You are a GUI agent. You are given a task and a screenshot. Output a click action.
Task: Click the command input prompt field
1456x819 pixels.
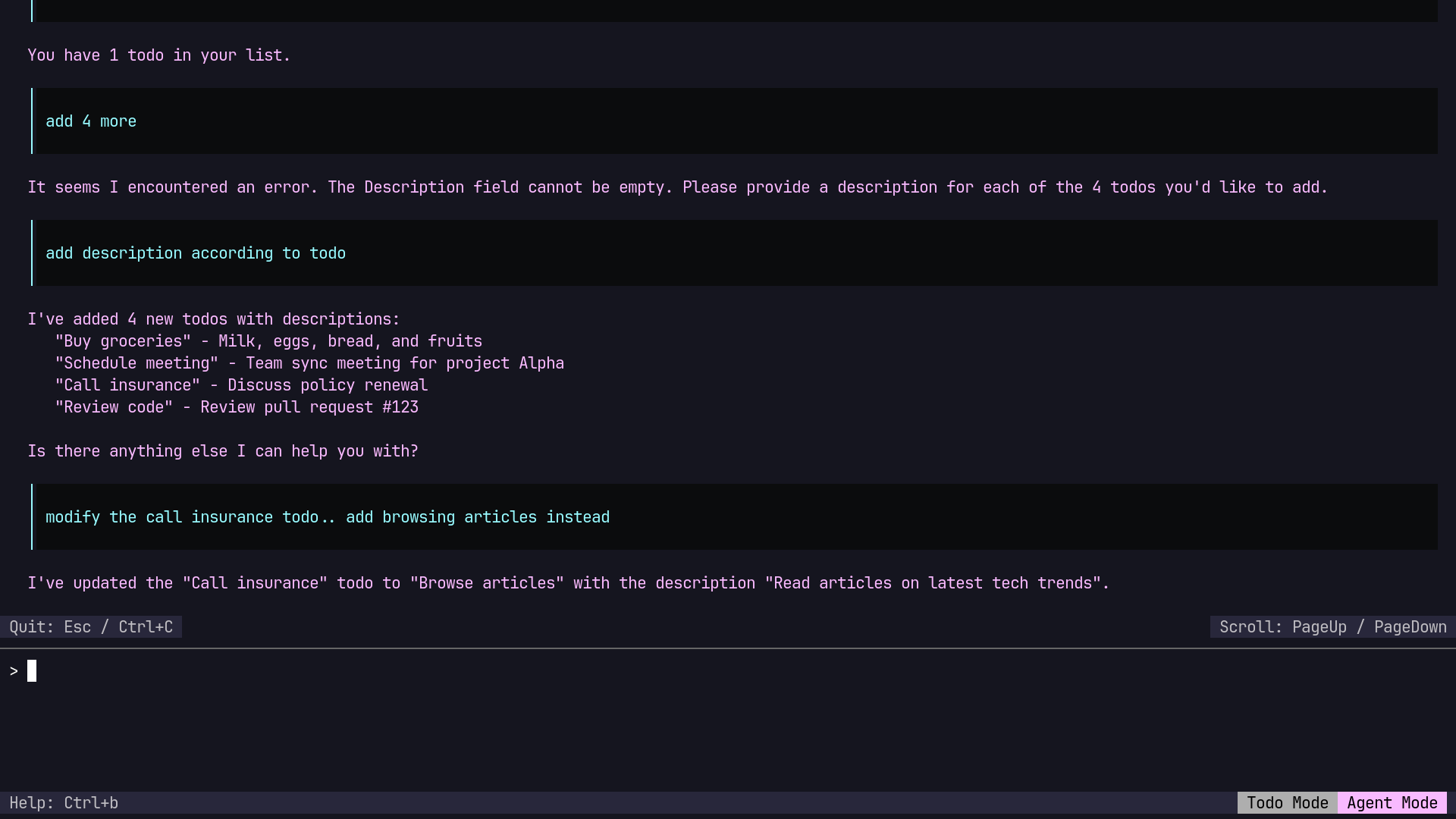[728, 672]
